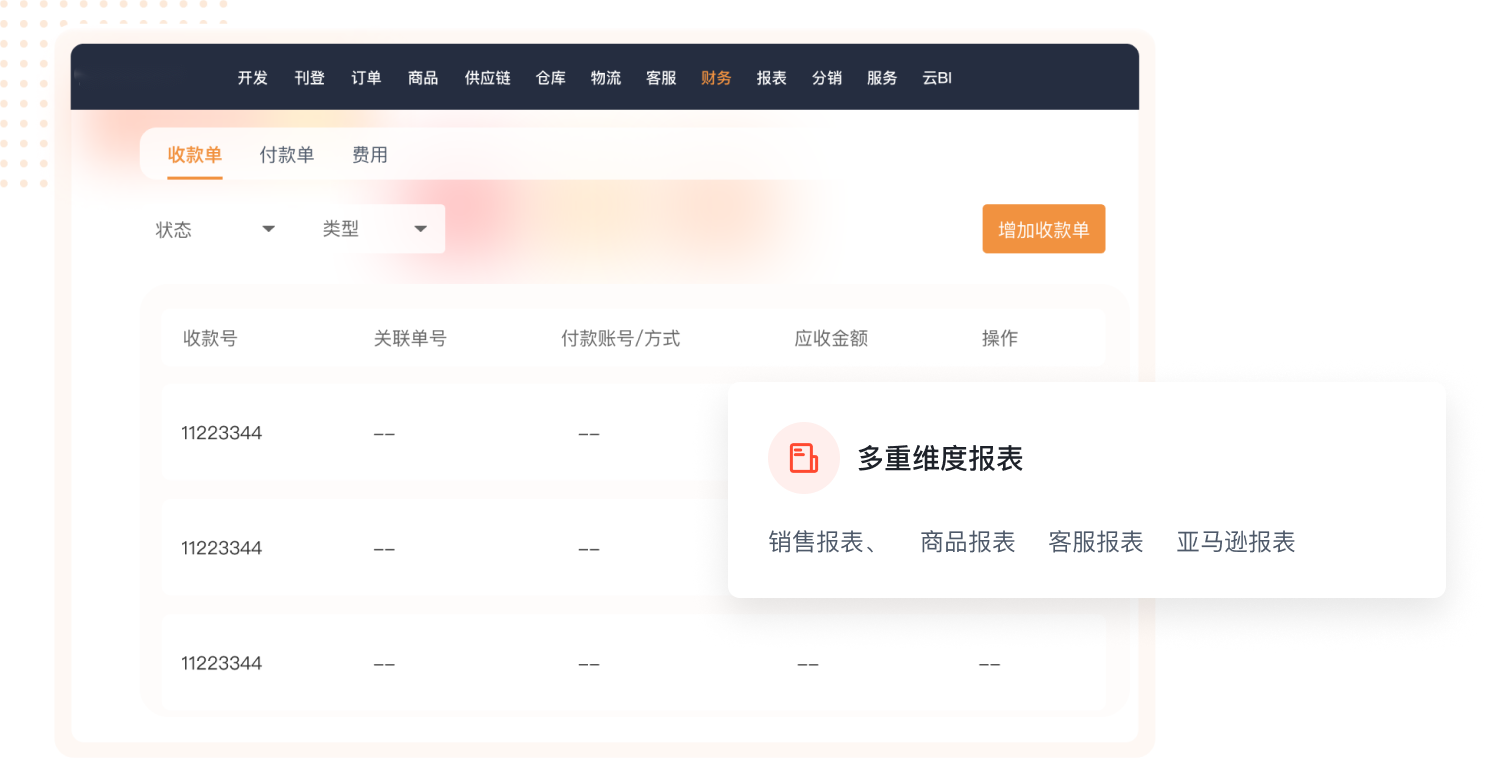Open the 供应链 navigation item
The width and height of the screenshot is (1486, 763).
487,78
